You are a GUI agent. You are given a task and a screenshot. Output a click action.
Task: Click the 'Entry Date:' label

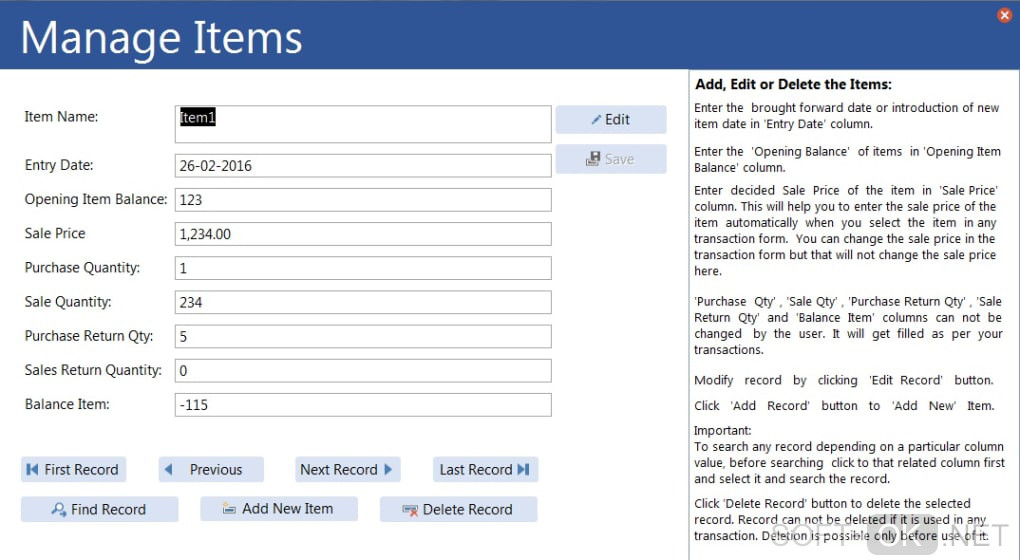coord(59,165)
